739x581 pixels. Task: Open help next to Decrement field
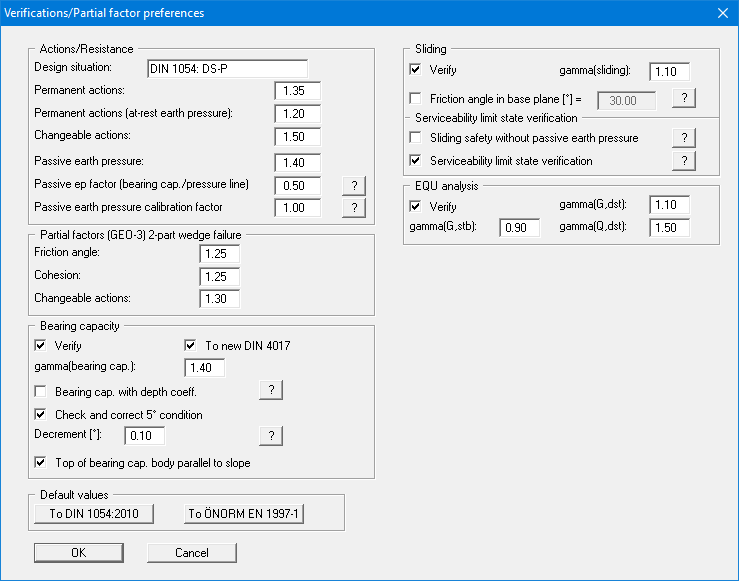tap(270, 435)
